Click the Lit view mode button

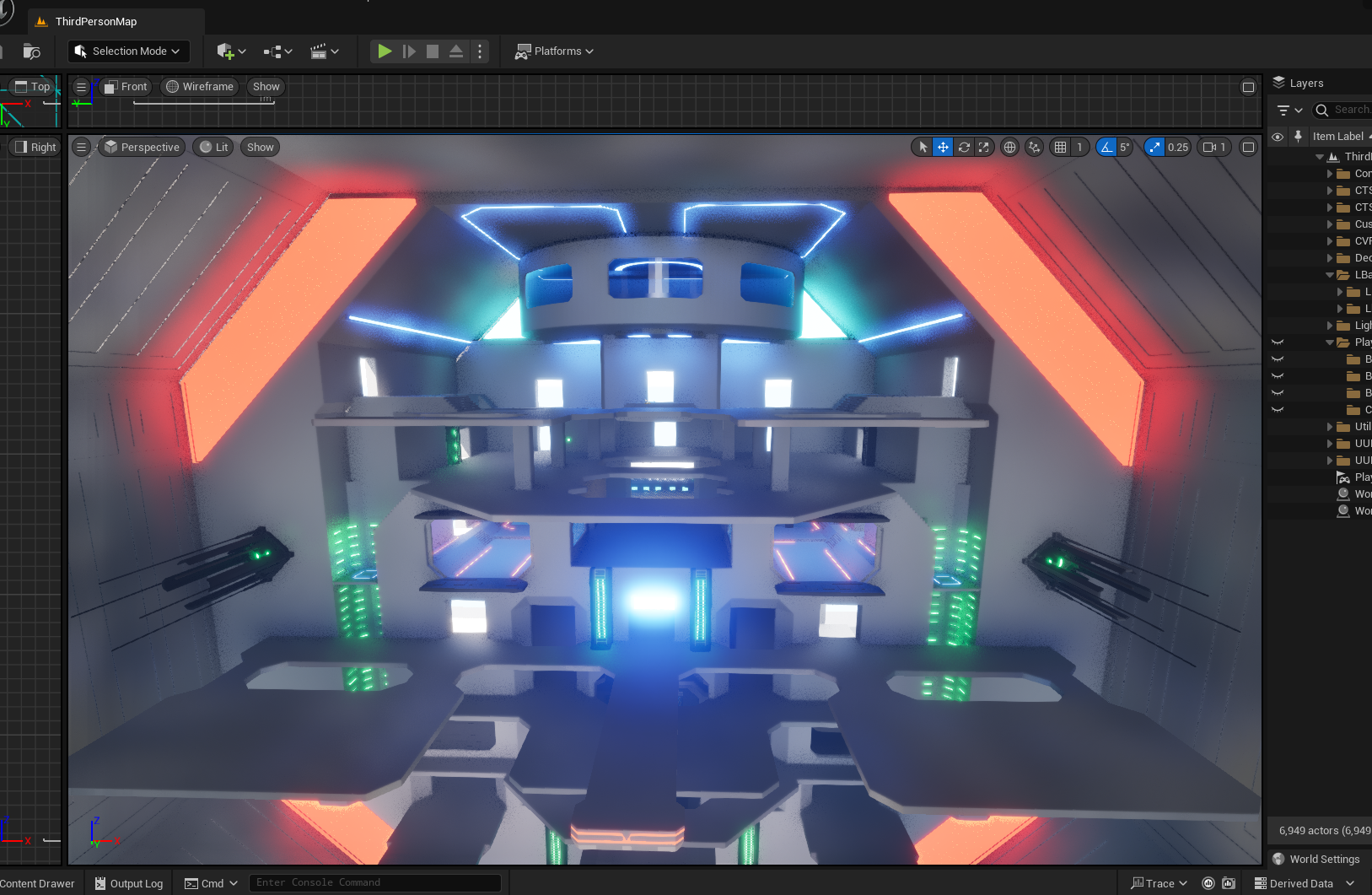pyautogui.click(x=213, y=147)
